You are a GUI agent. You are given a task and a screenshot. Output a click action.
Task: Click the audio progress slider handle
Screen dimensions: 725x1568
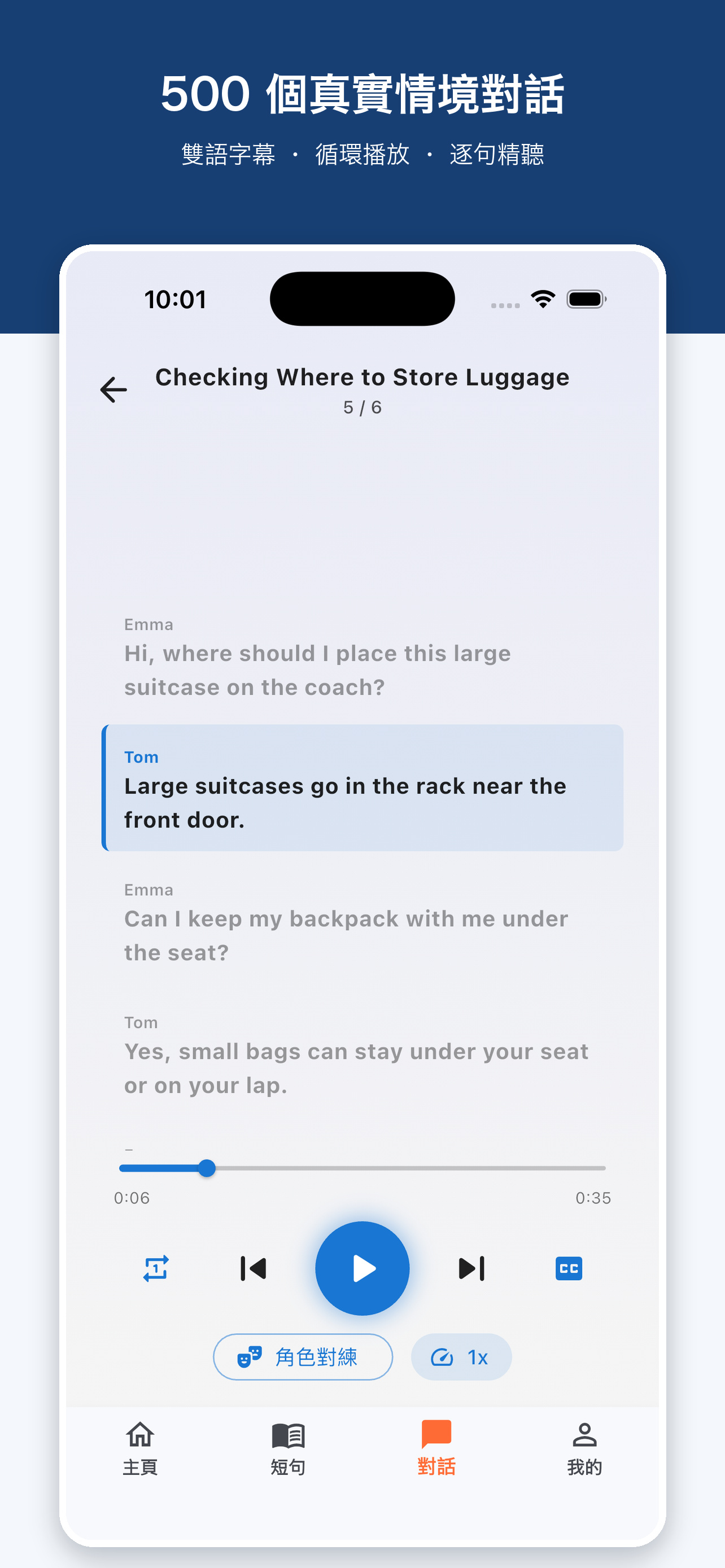coord(207,1168)
